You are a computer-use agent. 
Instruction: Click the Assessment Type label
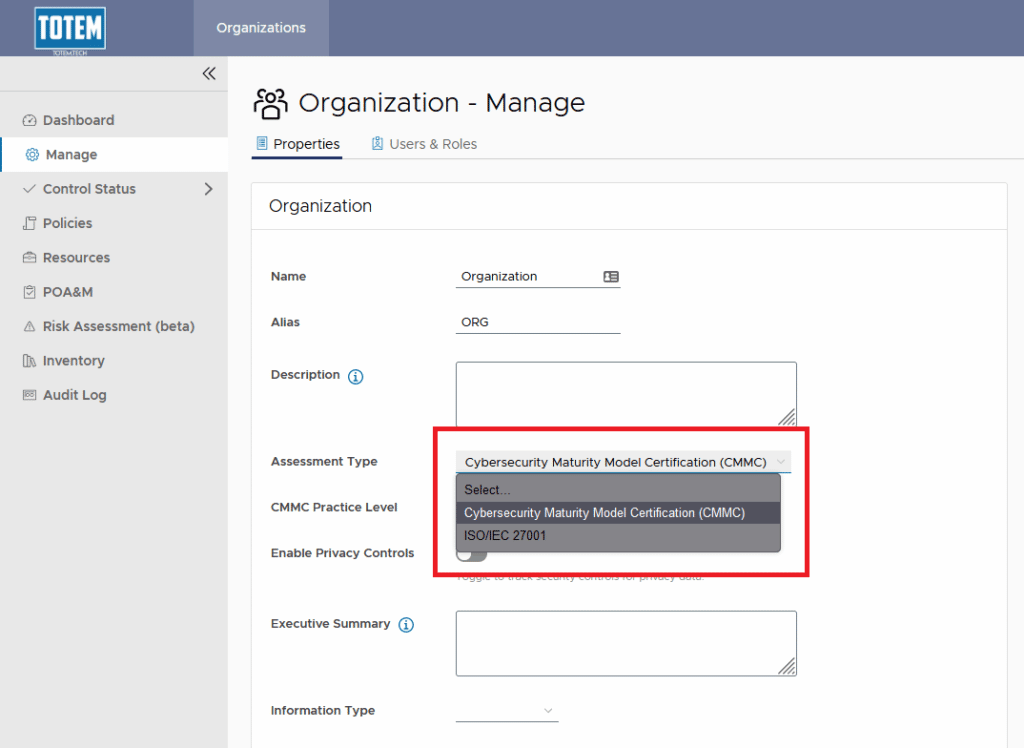pyautogui.click(x=324, y=461)
